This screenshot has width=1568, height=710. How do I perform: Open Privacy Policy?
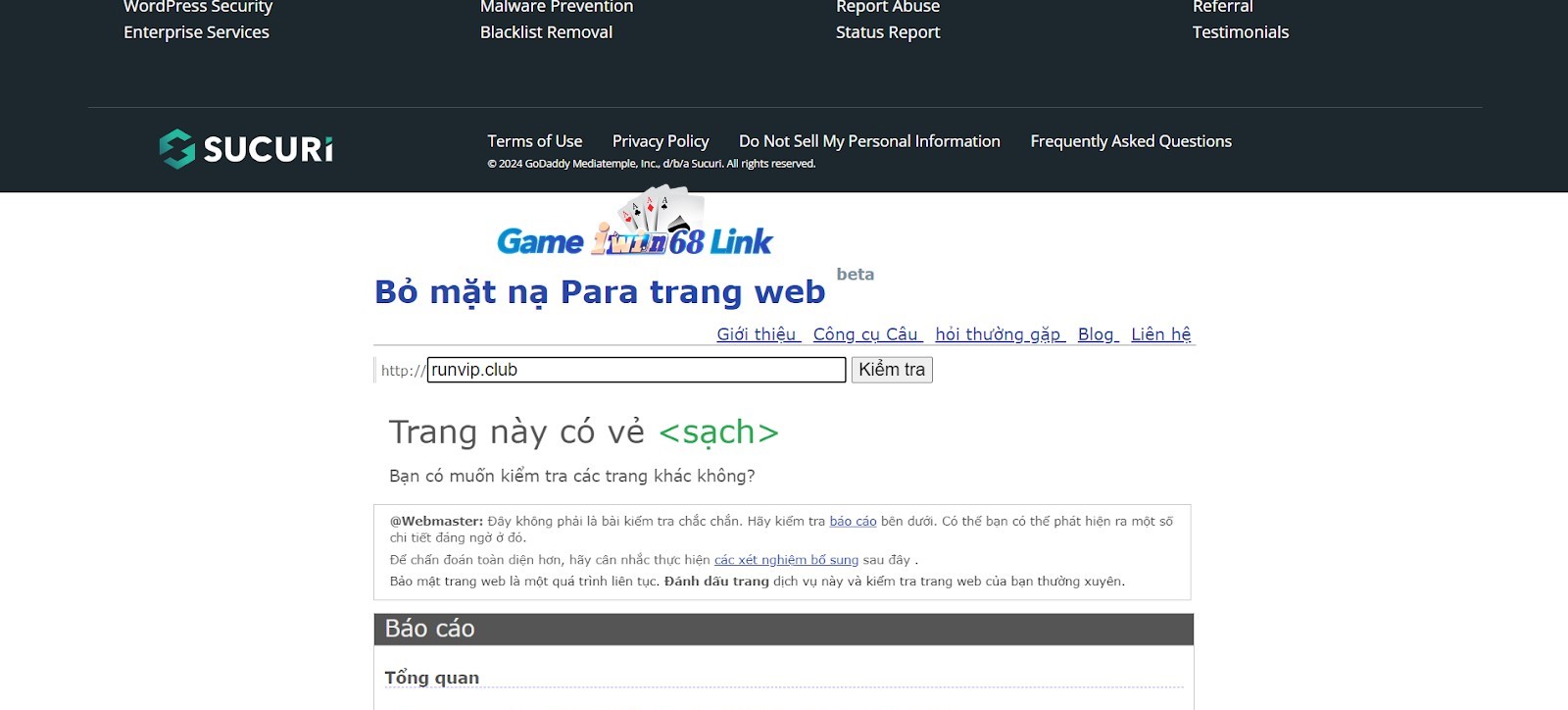click(x=661, y=141)
